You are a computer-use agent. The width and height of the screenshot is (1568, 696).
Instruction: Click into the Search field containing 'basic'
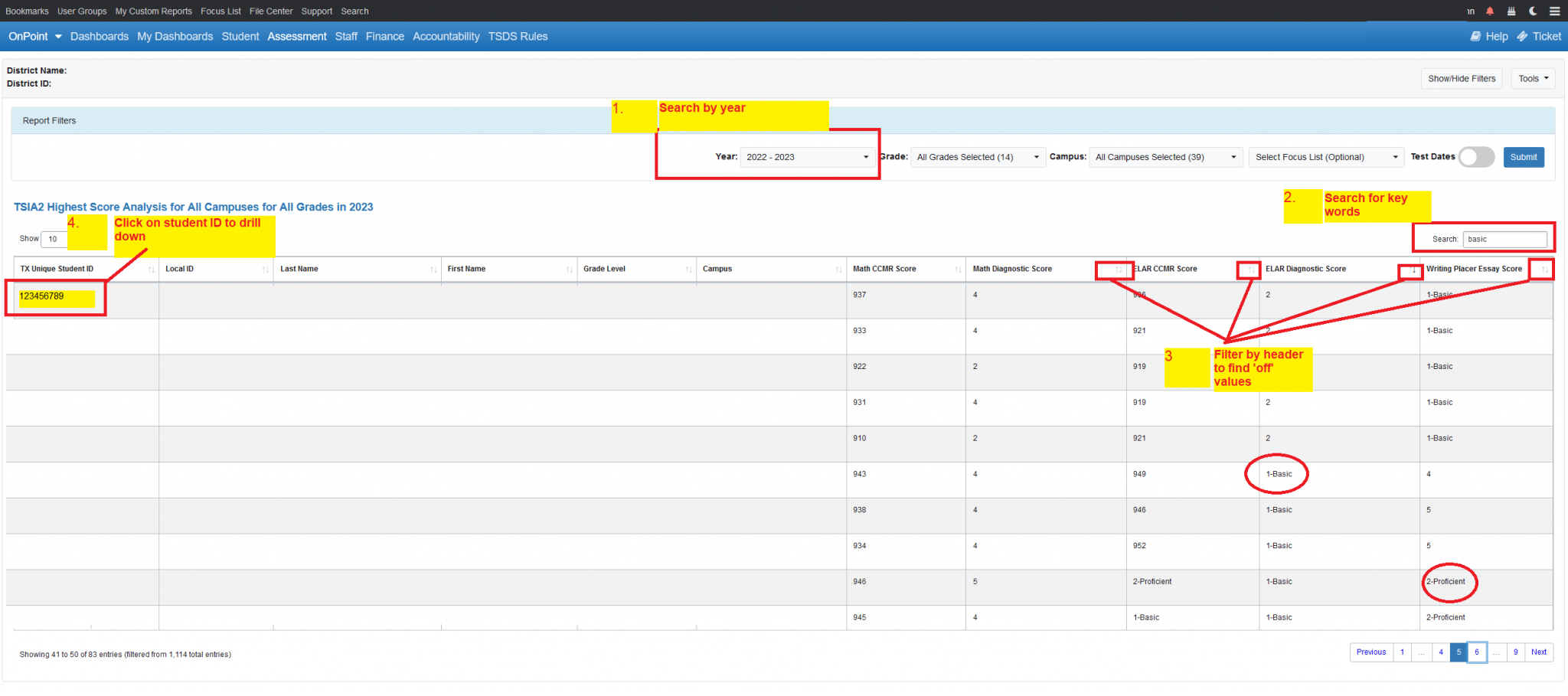1504,239
